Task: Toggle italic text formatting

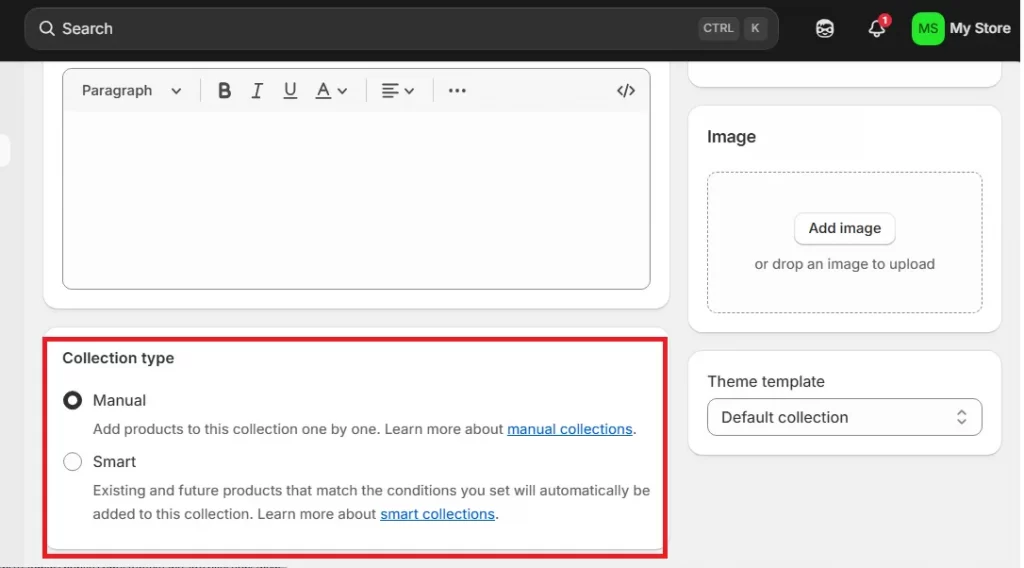Action: 257,91
